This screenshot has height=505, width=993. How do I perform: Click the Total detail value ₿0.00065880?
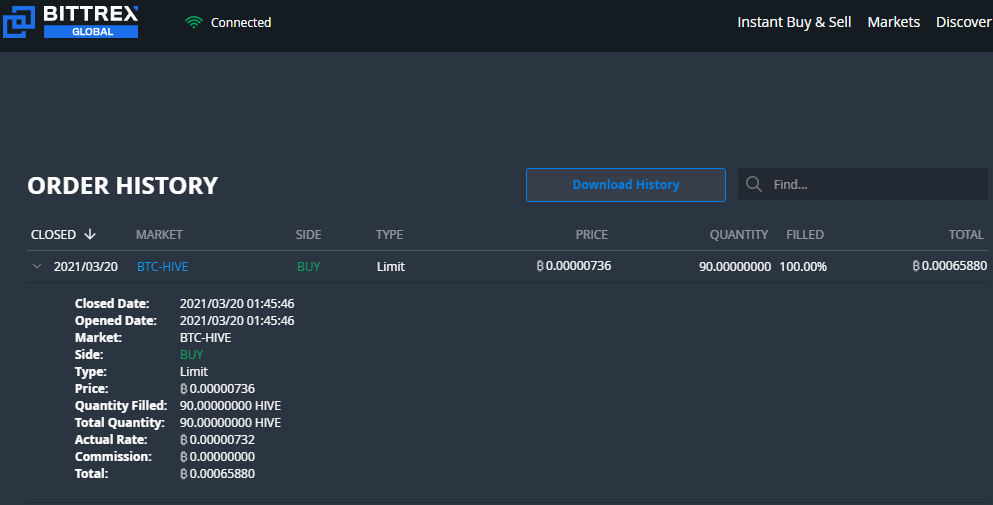(x=217, y=474)
